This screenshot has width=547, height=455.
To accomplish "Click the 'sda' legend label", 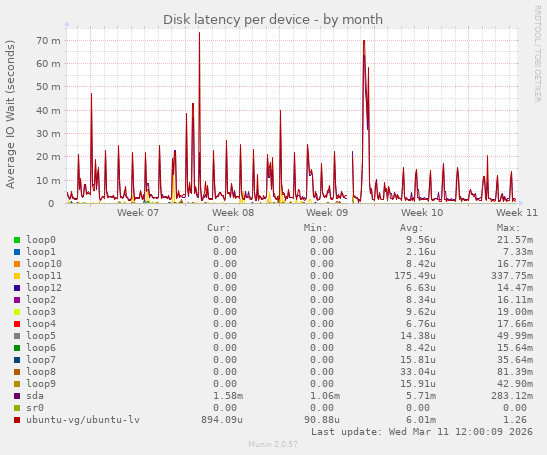I will tap(35, 396).
